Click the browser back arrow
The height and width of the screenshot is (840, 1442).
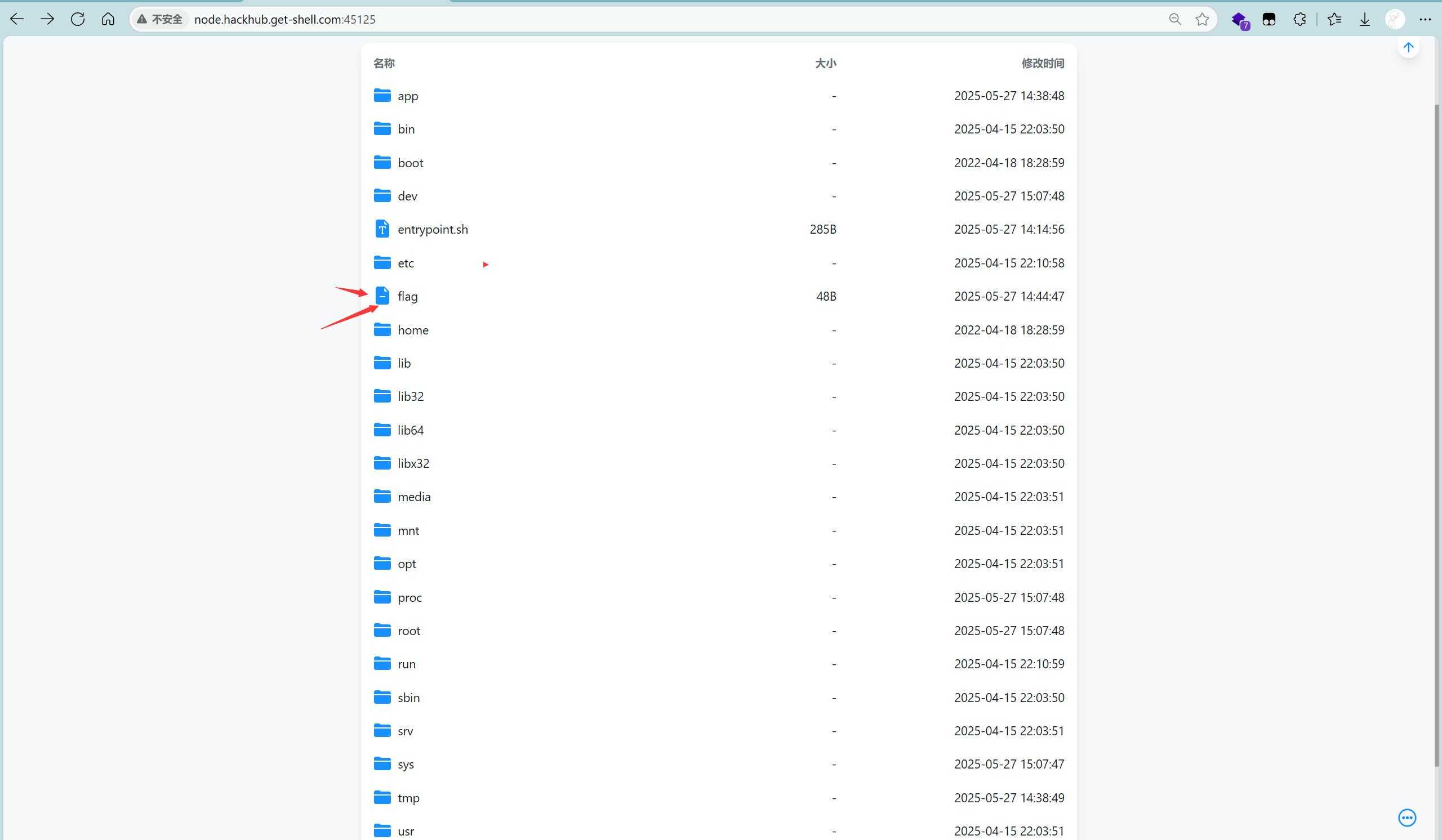(16, 19)
